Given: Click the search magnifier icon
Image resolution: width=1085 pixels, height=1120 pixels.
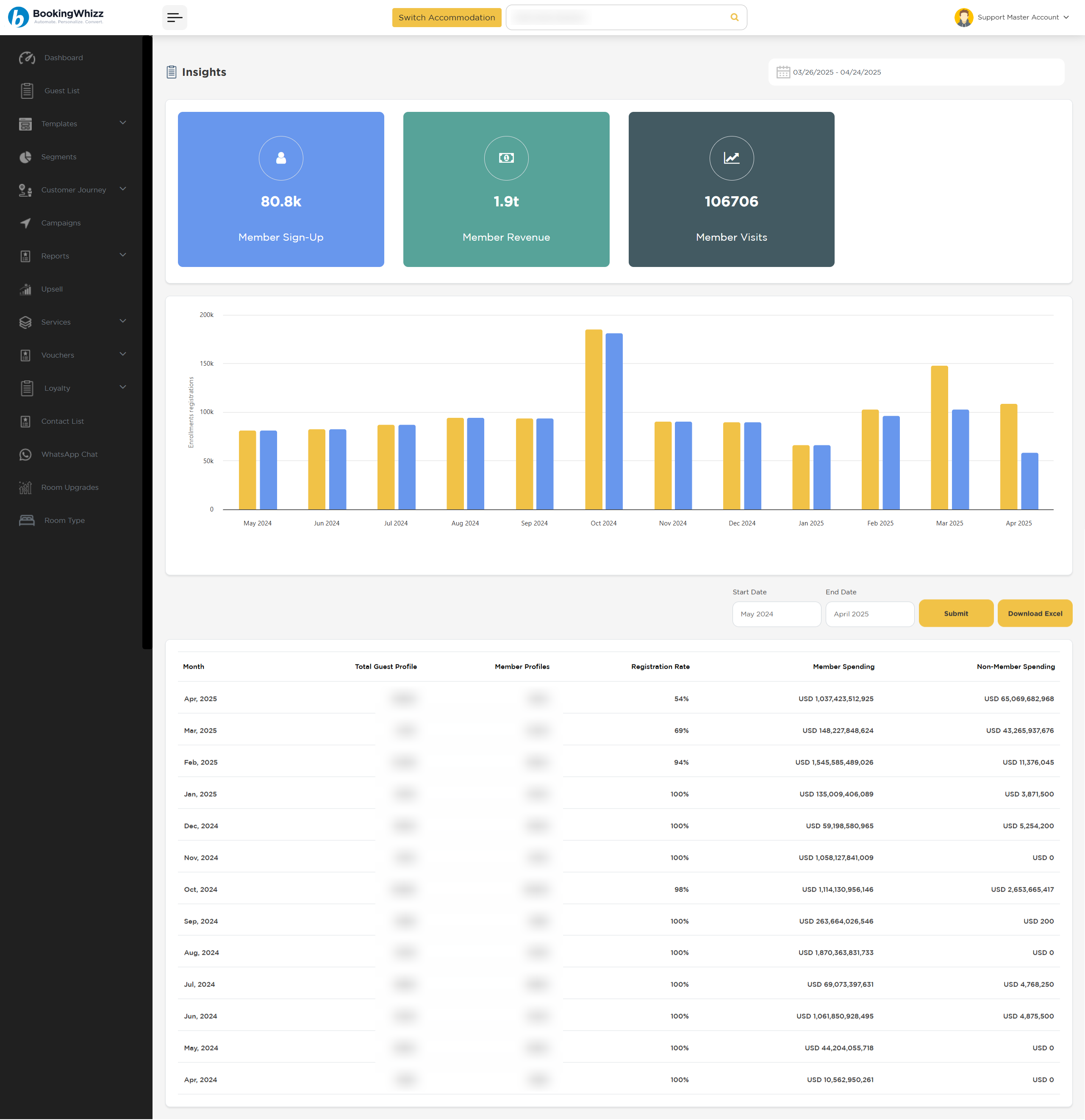Looking at the screenshot, I should 734,18.
